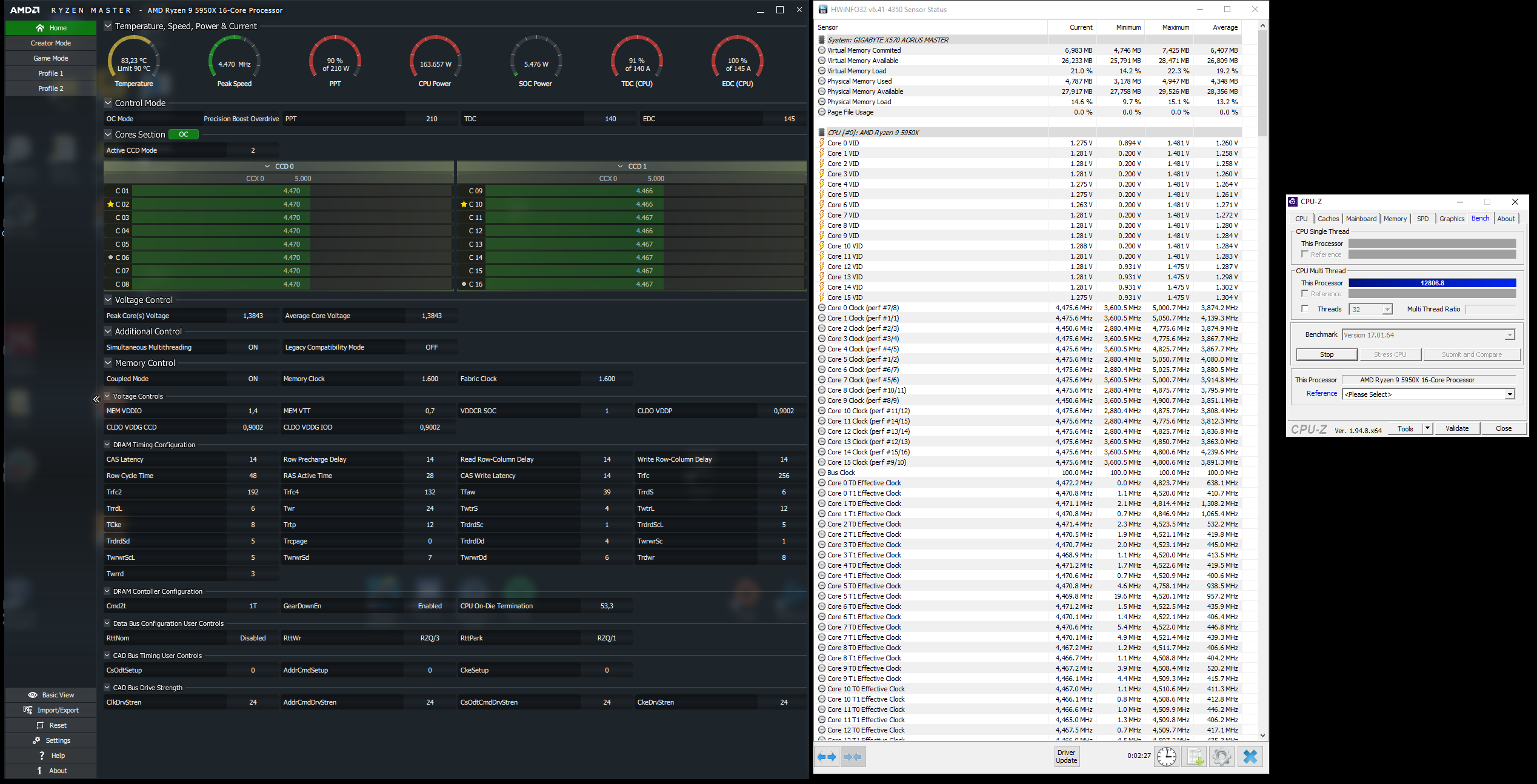Viewport: 1537px width, 784px height.
Task: Select Creator Mode in Ryzen Master
Action: pyautogui.click(x=51, y=43)
